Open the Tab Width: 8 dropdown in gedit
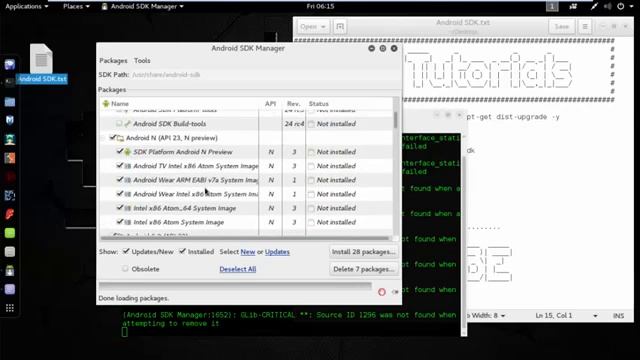The image size is (640, 360). [485, 316]
